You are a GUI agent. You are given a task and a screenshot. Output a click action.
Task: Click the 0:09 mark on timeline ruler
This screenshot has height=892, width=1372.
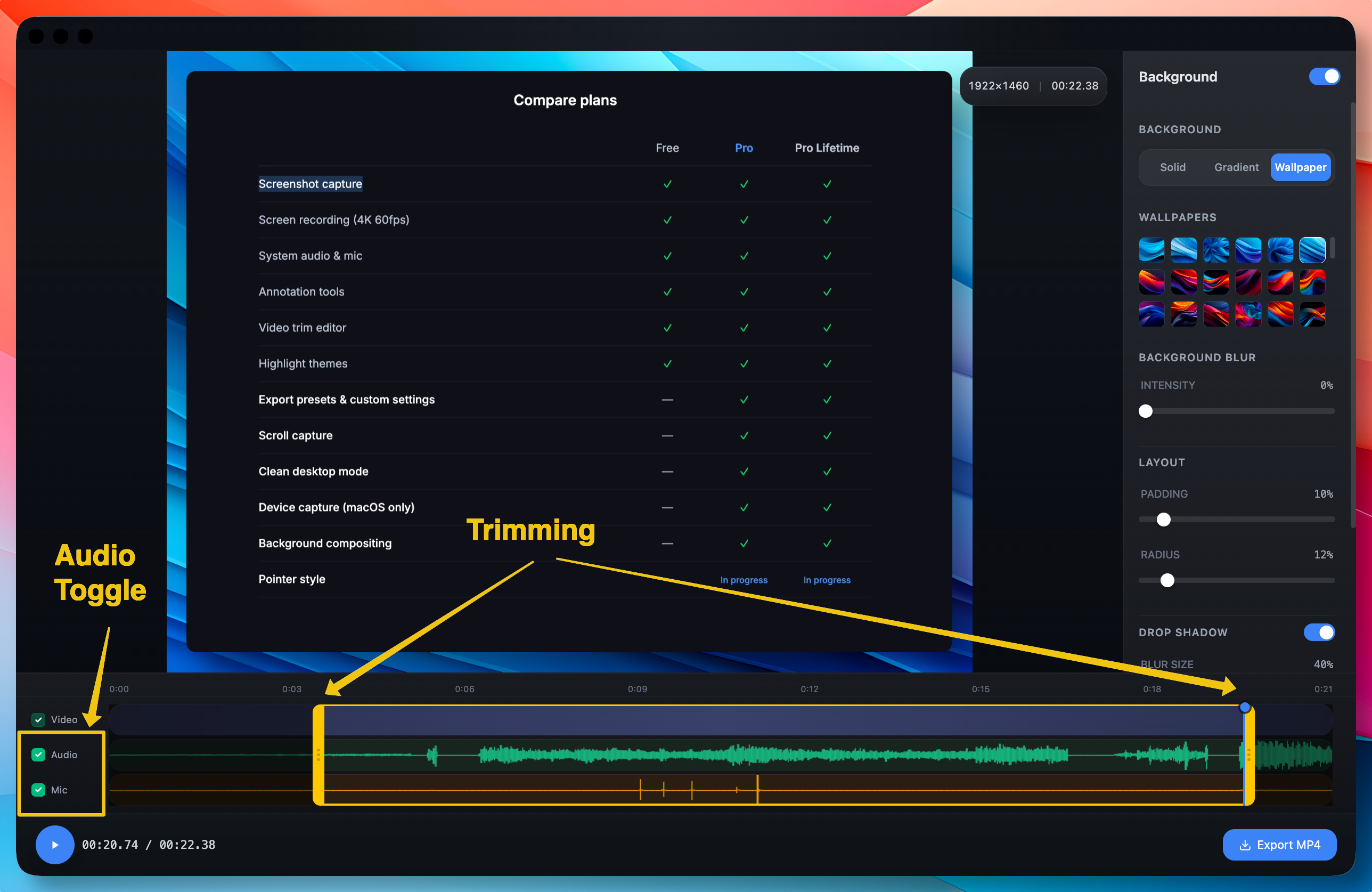tap(637, 689)
